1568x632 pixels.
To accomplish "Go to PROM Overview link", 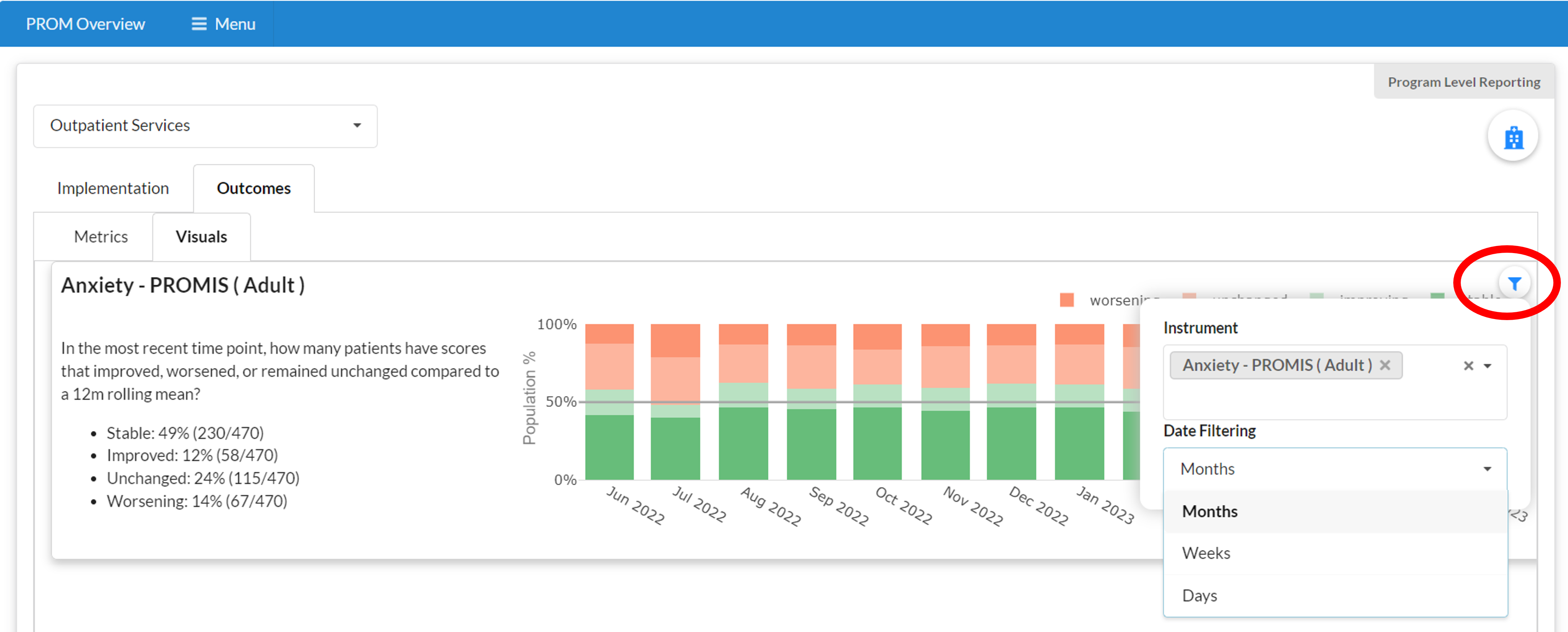I will [x=85, y=24].
